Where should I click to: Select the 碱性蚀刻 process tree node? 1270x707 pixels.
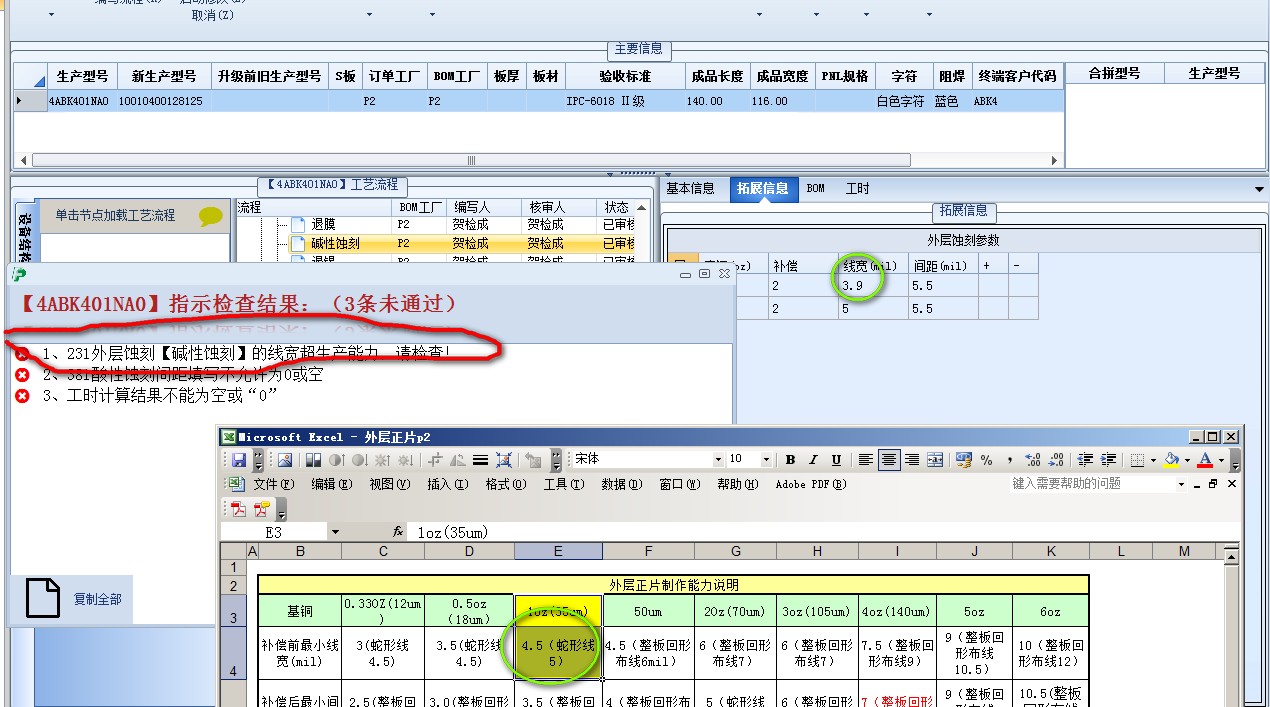coord(335,243)
